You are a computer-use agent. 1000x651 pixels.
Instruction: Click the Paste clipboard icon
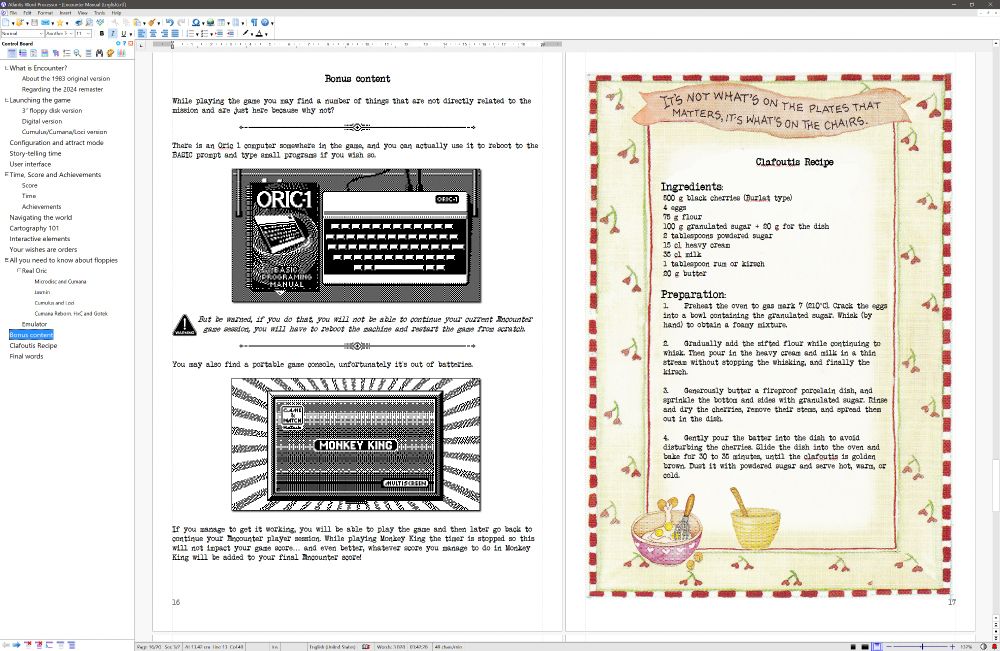(x=137, y=22)
